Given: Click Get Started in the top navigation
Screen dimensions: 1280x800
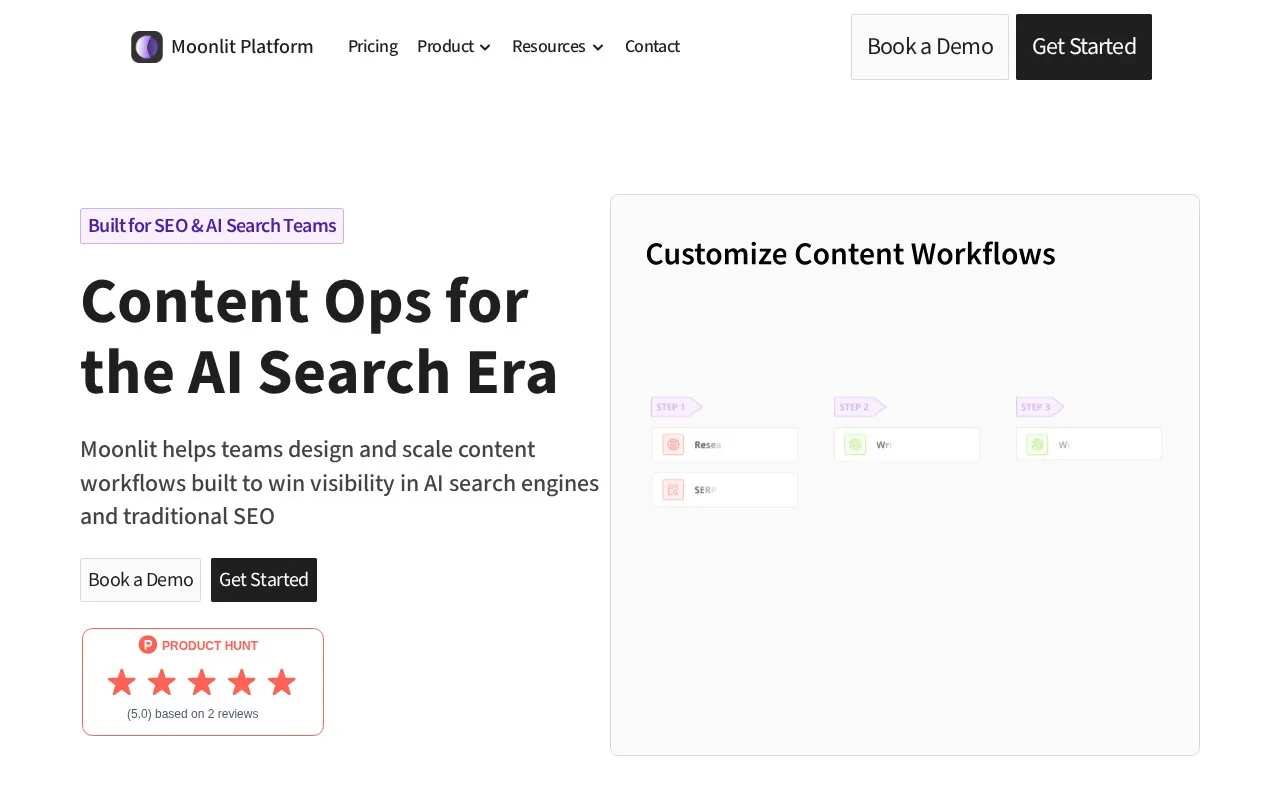Looking at the screenshot, I should [1084, 47].
